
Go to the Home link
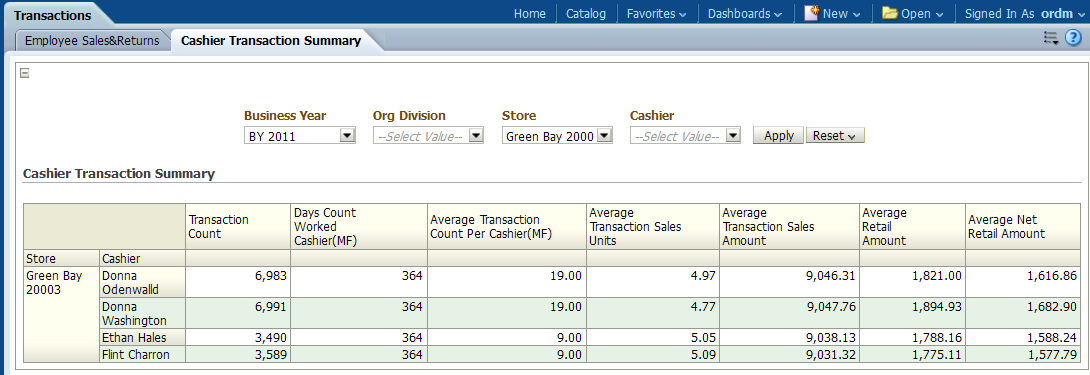point(530,13)
